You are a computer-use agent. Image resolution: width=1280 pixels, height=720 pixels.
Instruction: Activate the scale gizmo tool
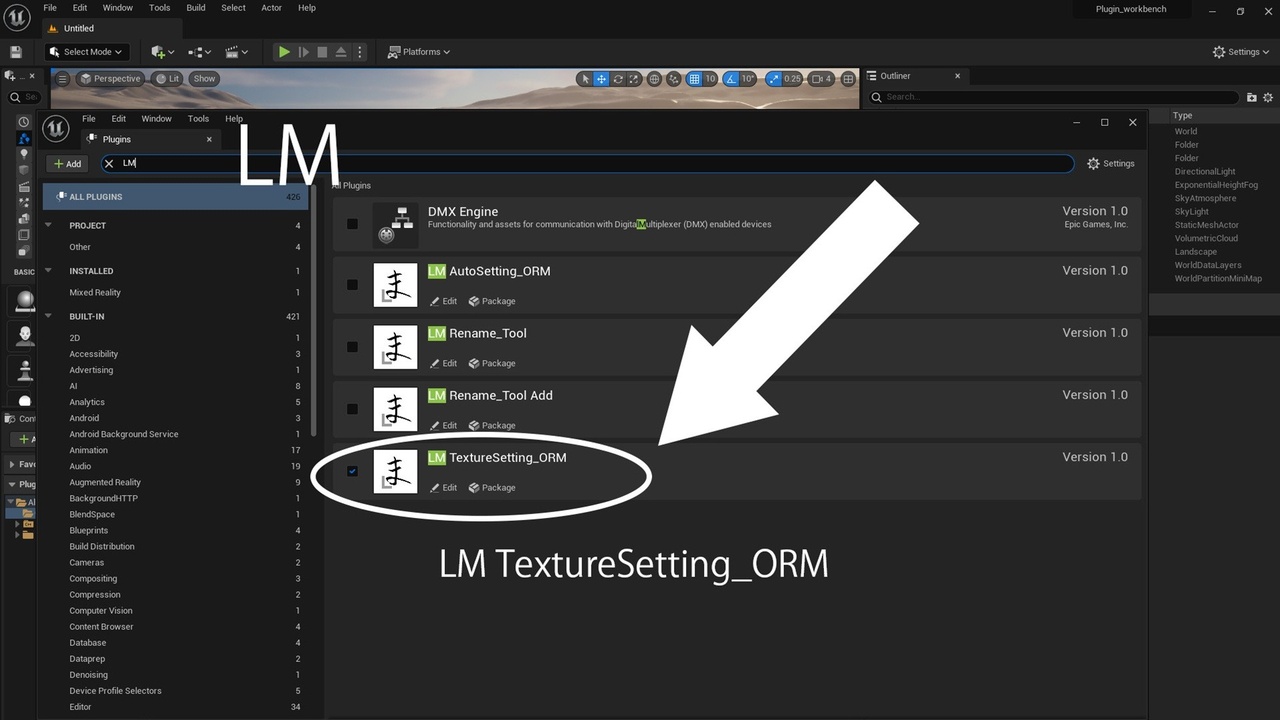click(634, 79)
